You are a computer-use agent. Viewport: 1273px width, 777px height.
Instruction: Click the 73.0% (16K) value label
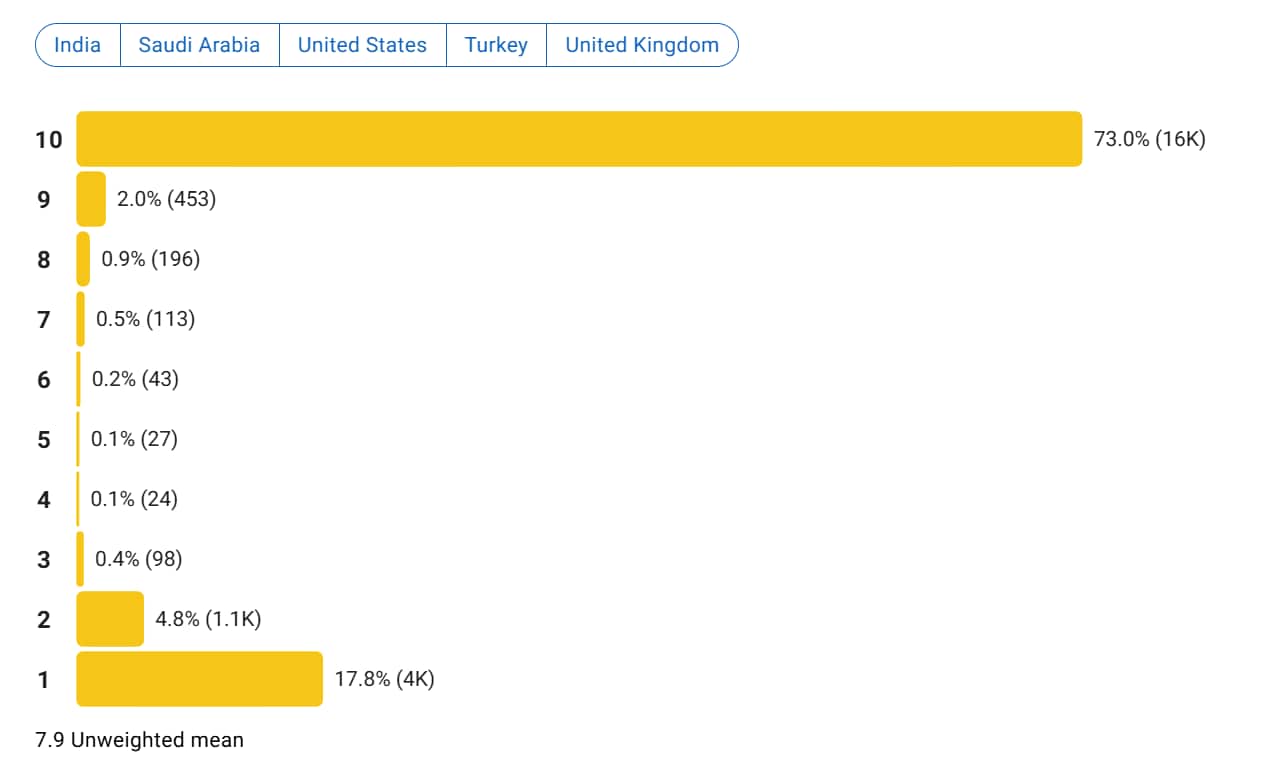1149,139
